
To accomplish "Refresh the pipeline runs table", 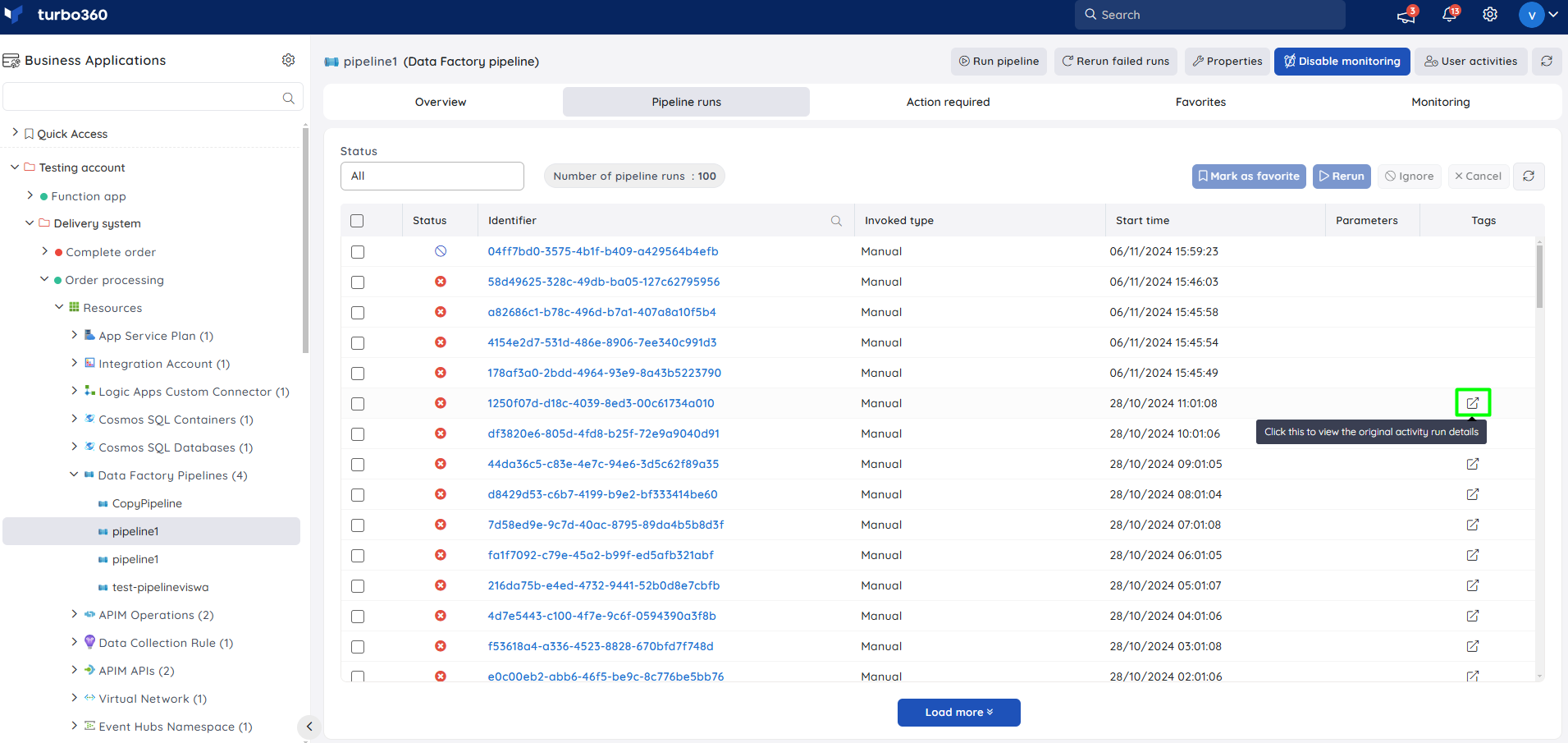I will tap(1529, 176).
